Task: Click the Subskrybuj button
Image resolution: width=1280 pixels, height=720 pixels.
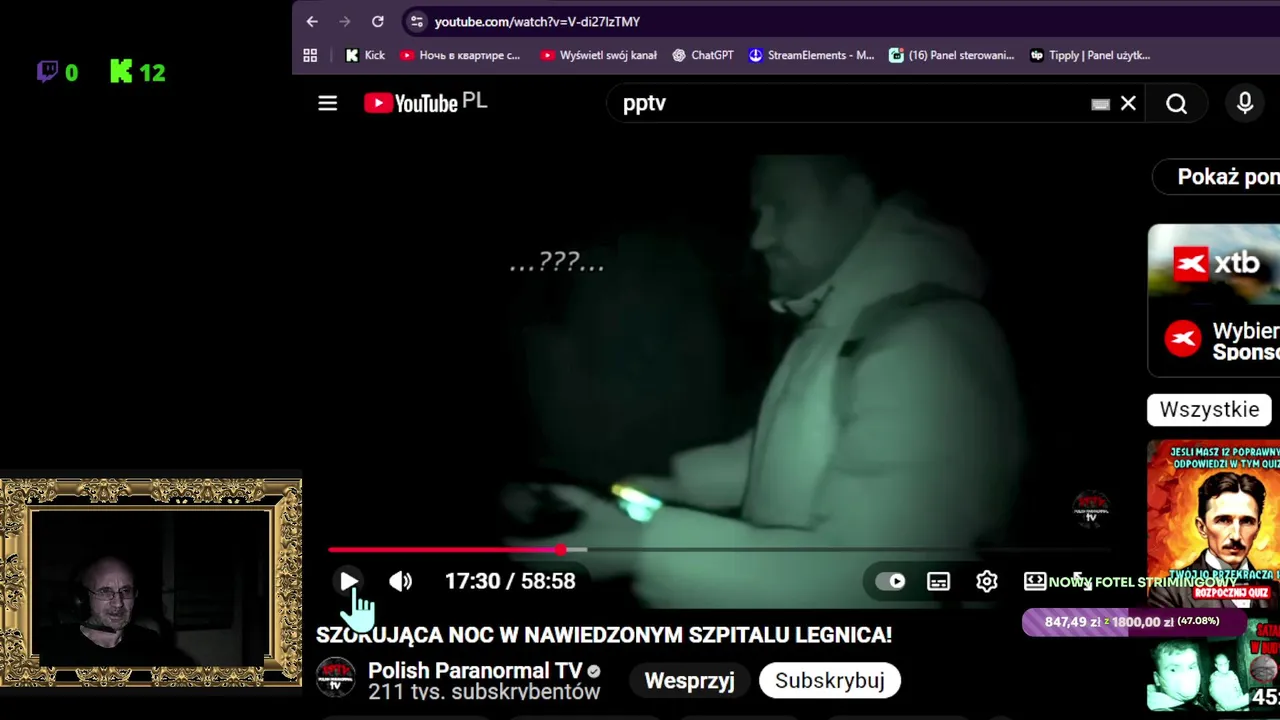Action: coord(829,680)
